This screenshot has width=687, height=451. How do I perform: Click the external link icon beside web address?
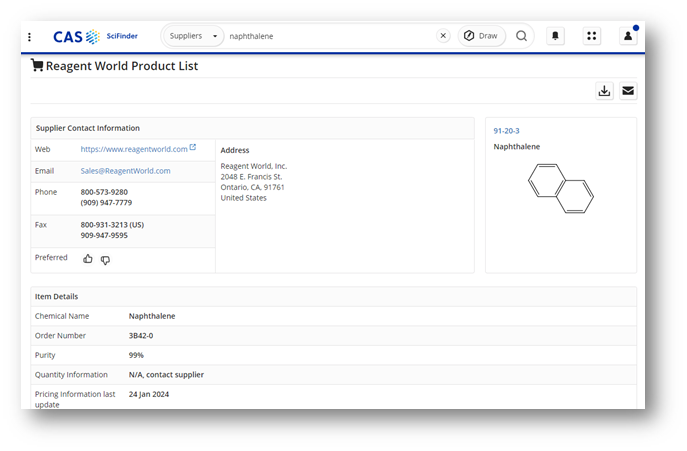point(192,147)
